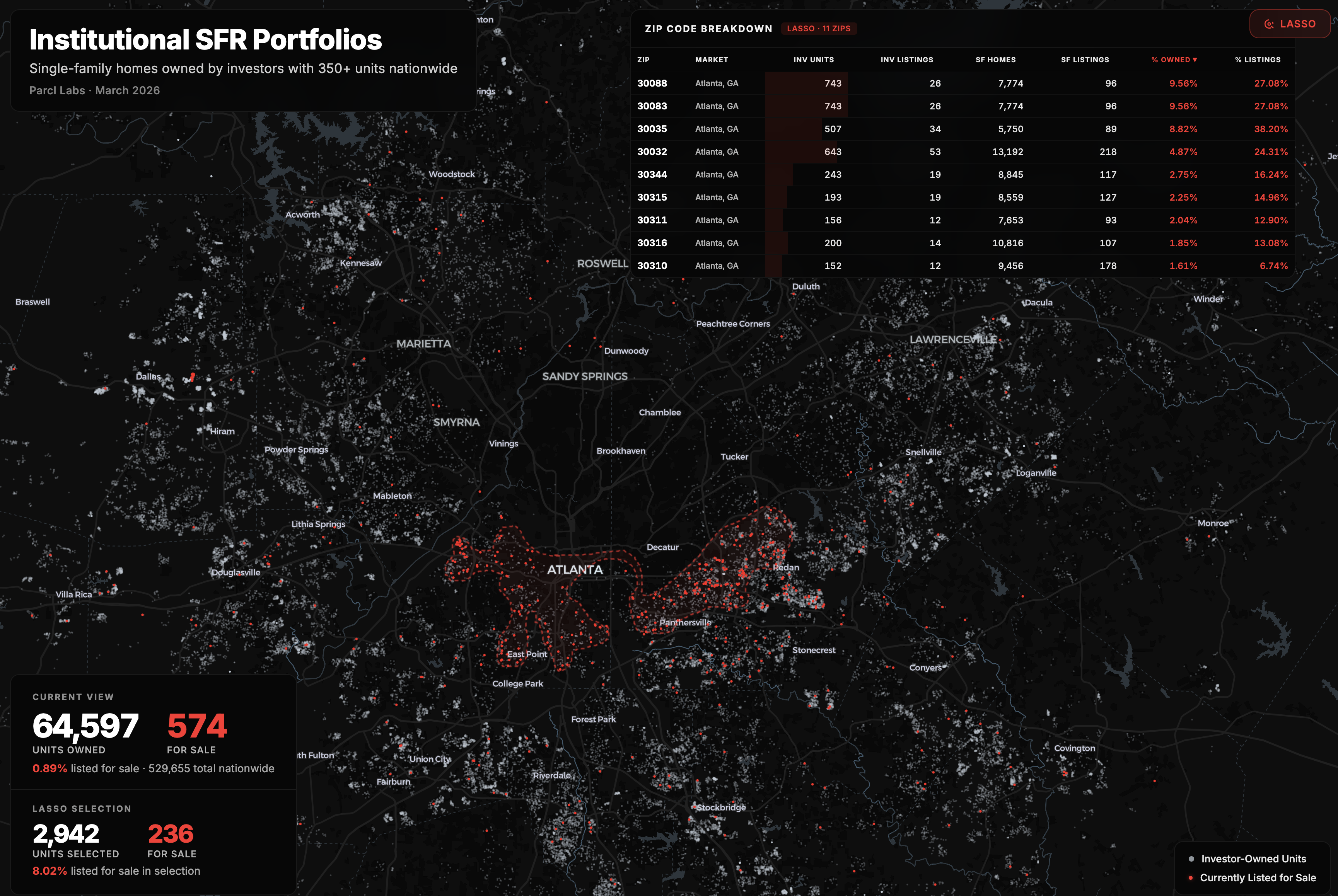The width and height of the screenshot is (1338, 896).
Task: Click the 236 for sale figure
Action: [x=170, y=834]
